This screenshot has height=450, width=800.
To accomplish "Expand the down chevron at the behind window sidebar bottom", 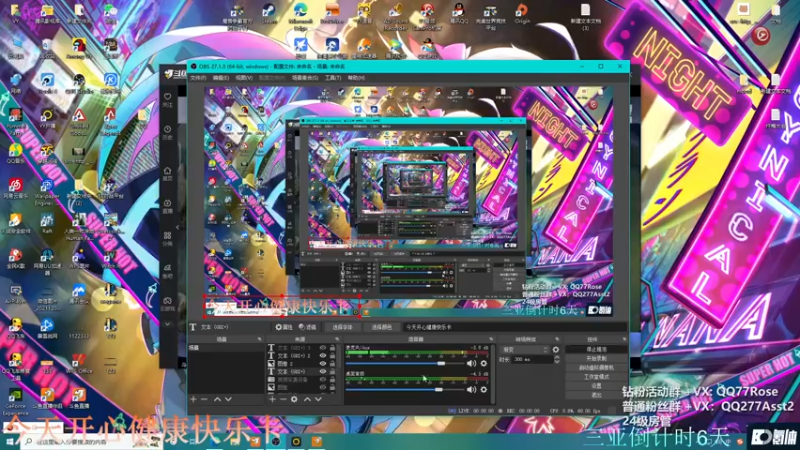I will pos(167,324).
